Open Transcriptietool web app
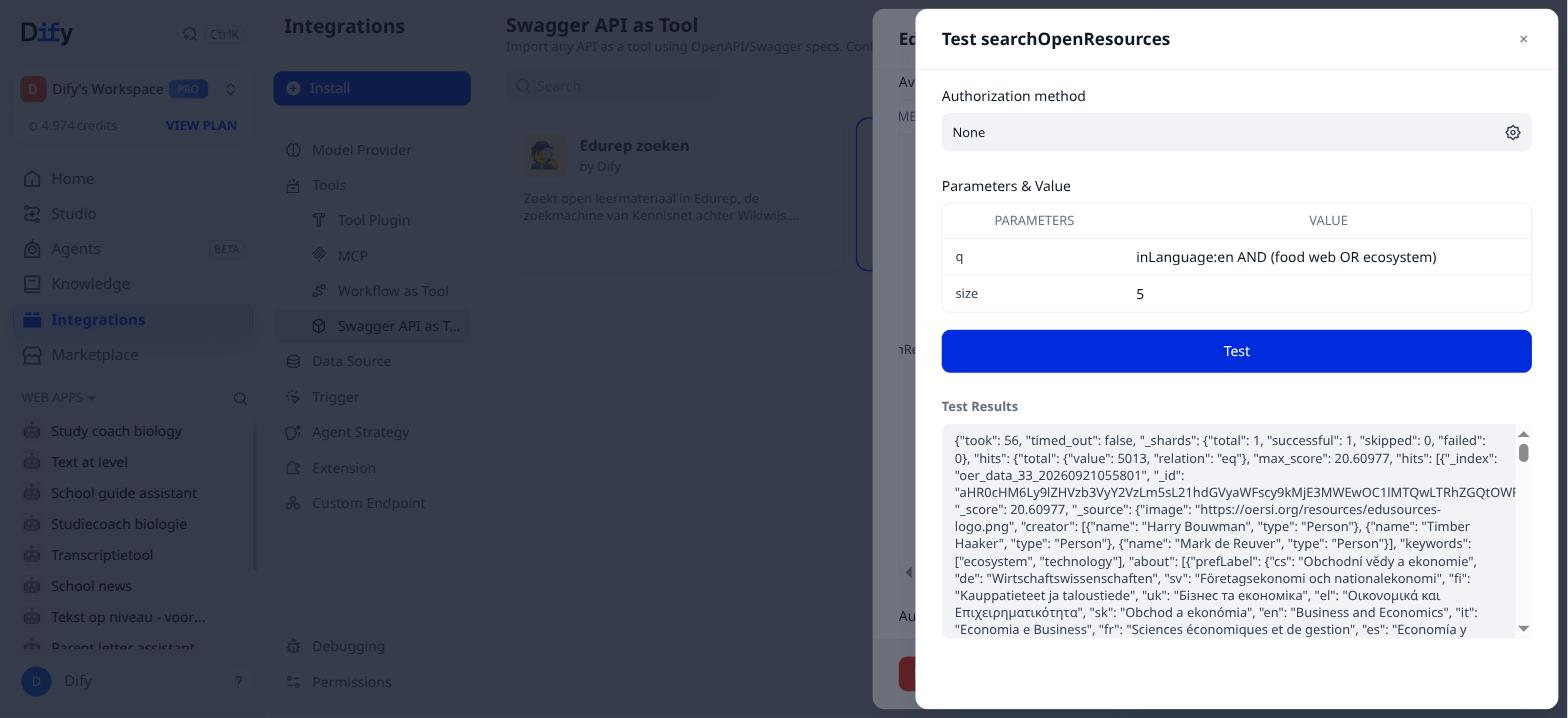This screenshot has height=718, width=1568. [x=132, y=555]
